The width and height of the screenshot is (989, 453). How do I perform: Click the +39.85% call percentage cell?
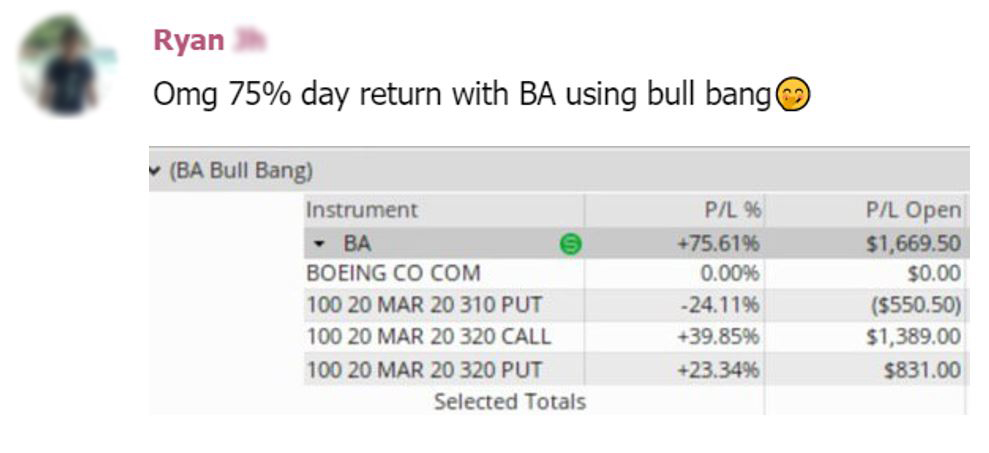point(718,337)
